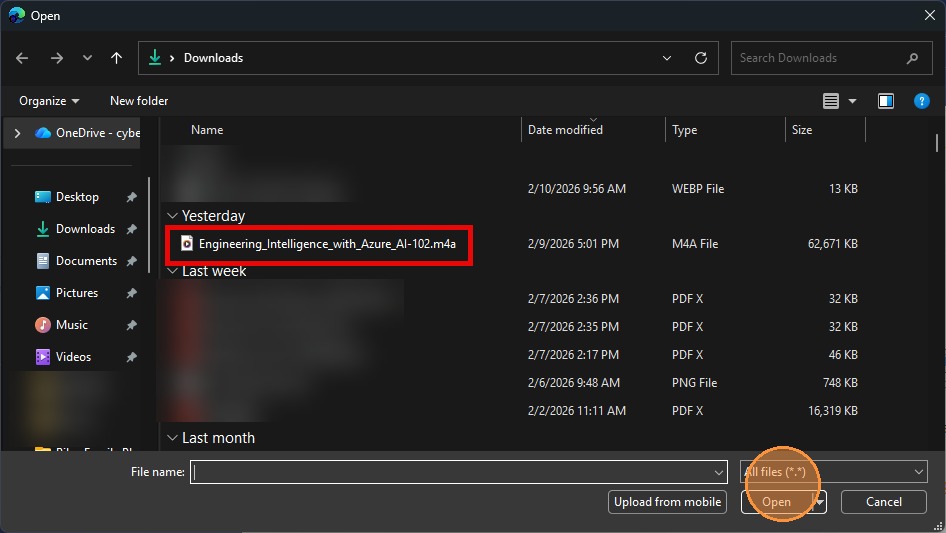Open the All files type filter
This screenshot has width=946, height=533.
[x=833, y=472]
